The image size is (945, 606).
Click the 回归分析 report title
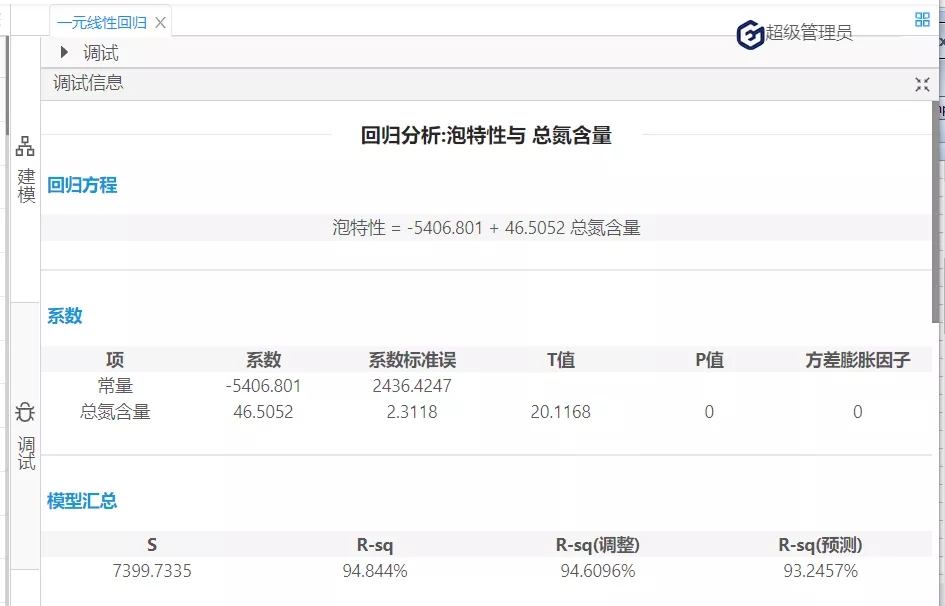486,136
